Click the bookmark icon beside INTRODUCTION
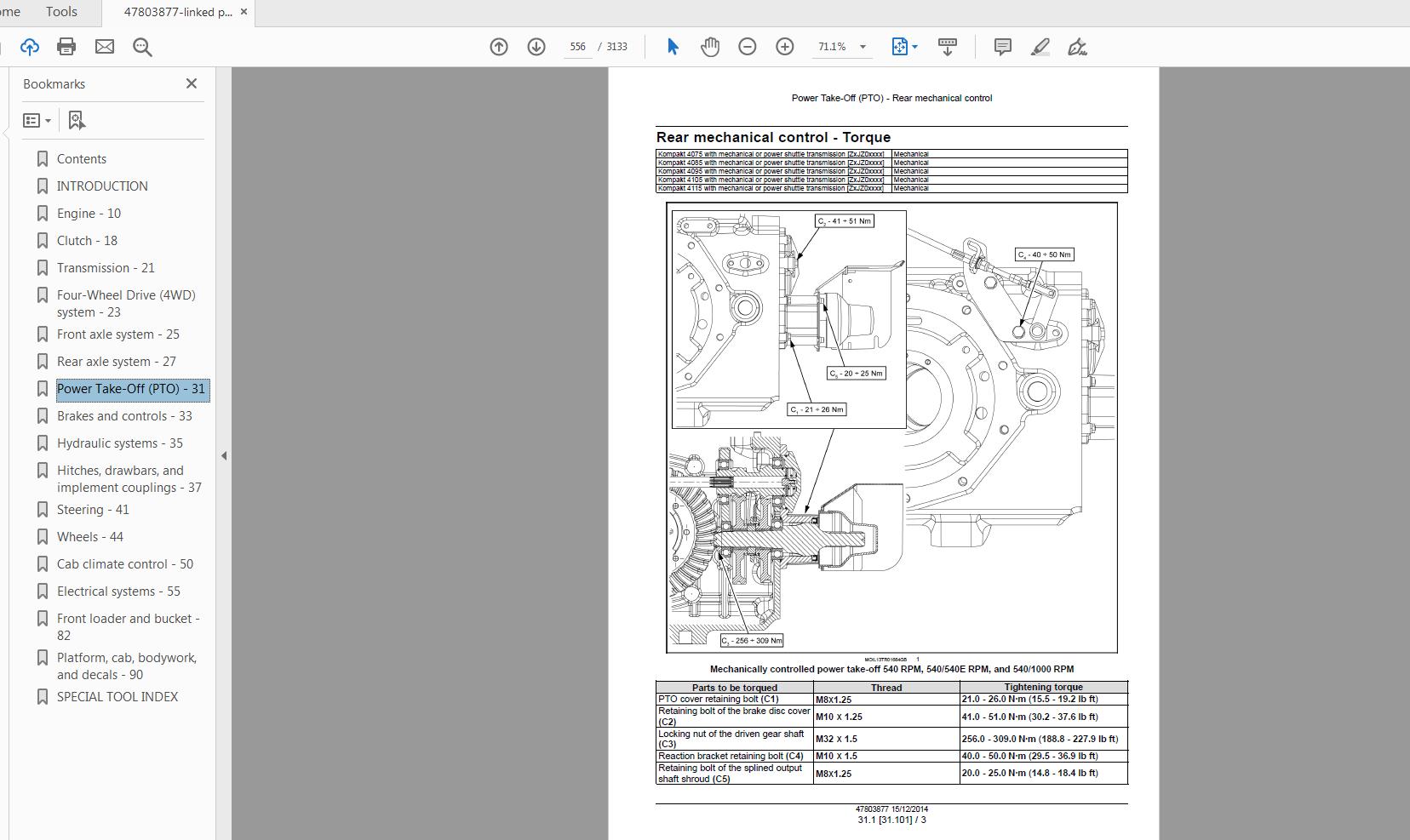Screen dimensions: 1410x840 pyautogui.click(x=42, y=186)
